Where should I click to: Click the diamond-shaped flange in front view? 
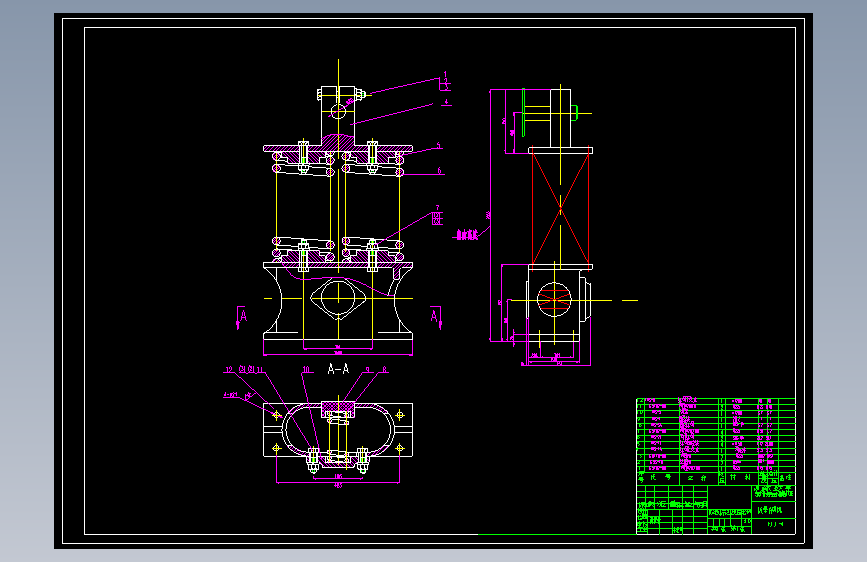pos(338,298)
